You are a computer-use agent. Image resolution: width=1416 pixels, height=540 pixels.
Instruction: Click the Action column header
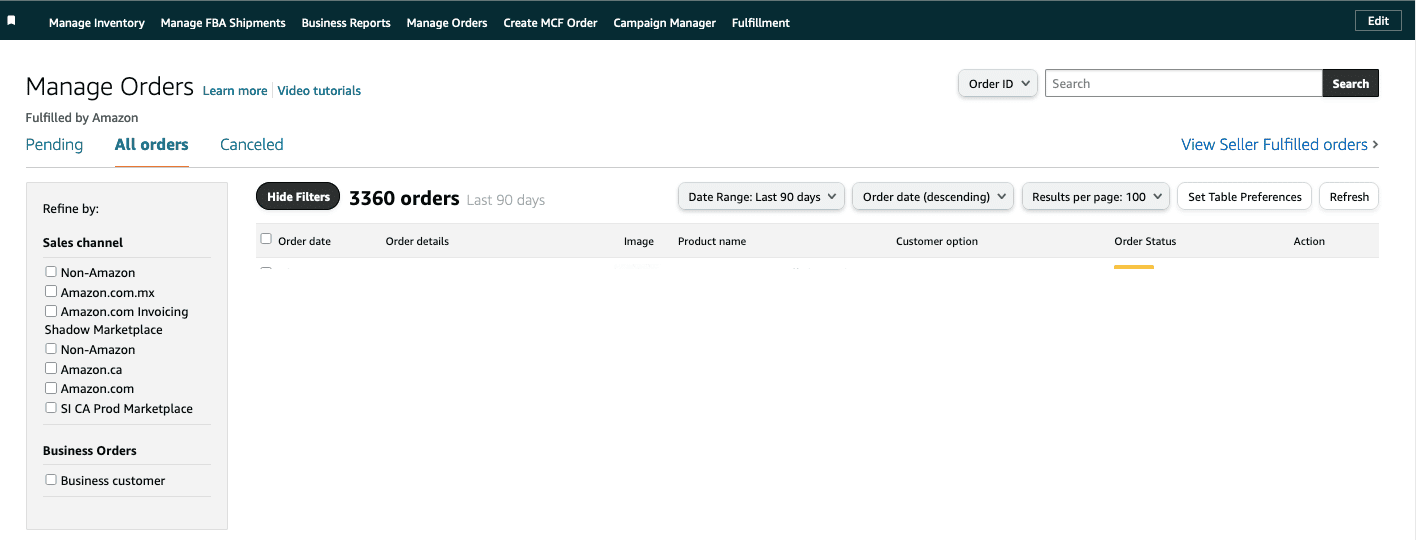click(x=1309, y=241)
